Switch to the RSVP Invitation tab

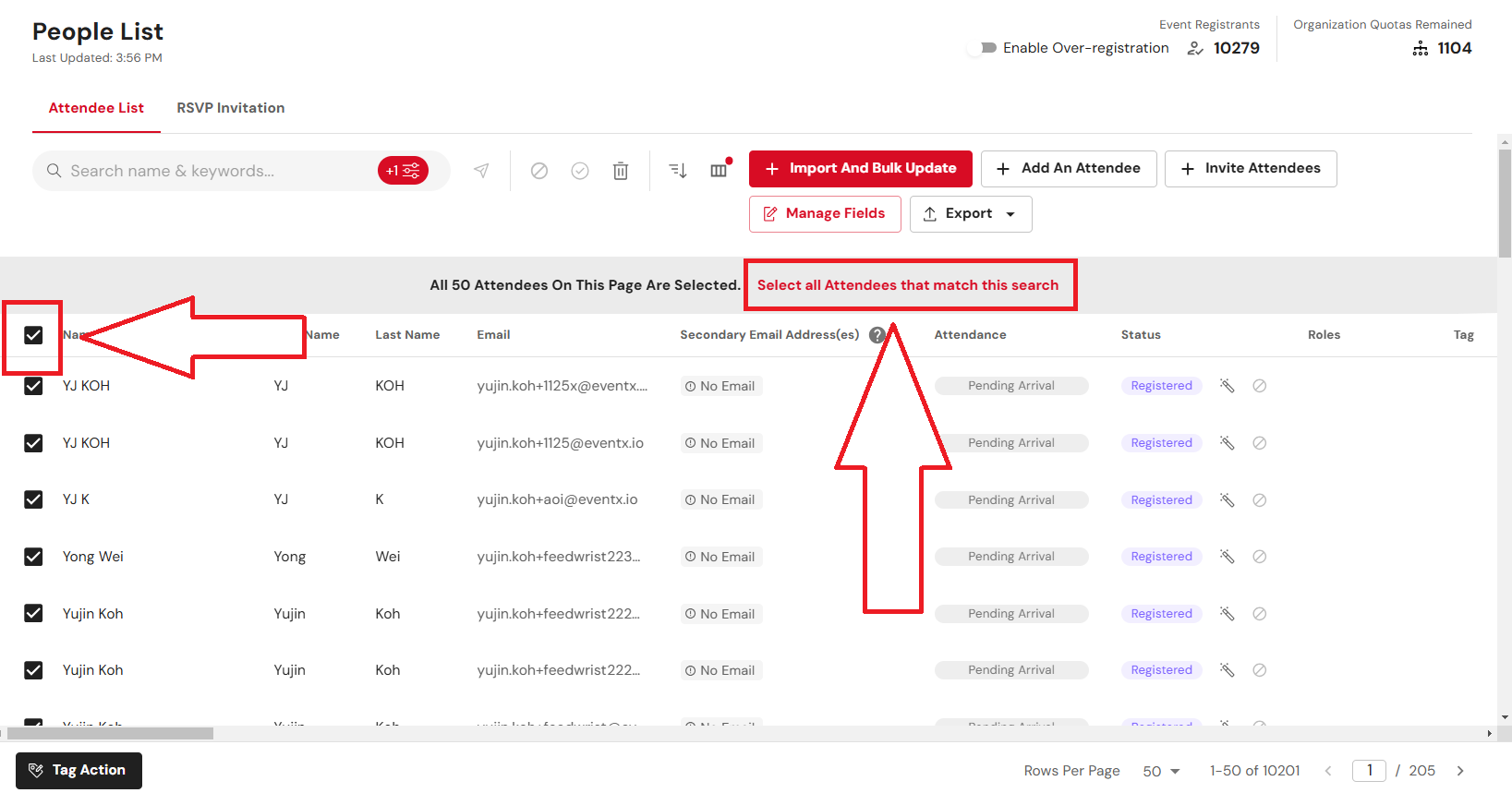click(231, 108)
